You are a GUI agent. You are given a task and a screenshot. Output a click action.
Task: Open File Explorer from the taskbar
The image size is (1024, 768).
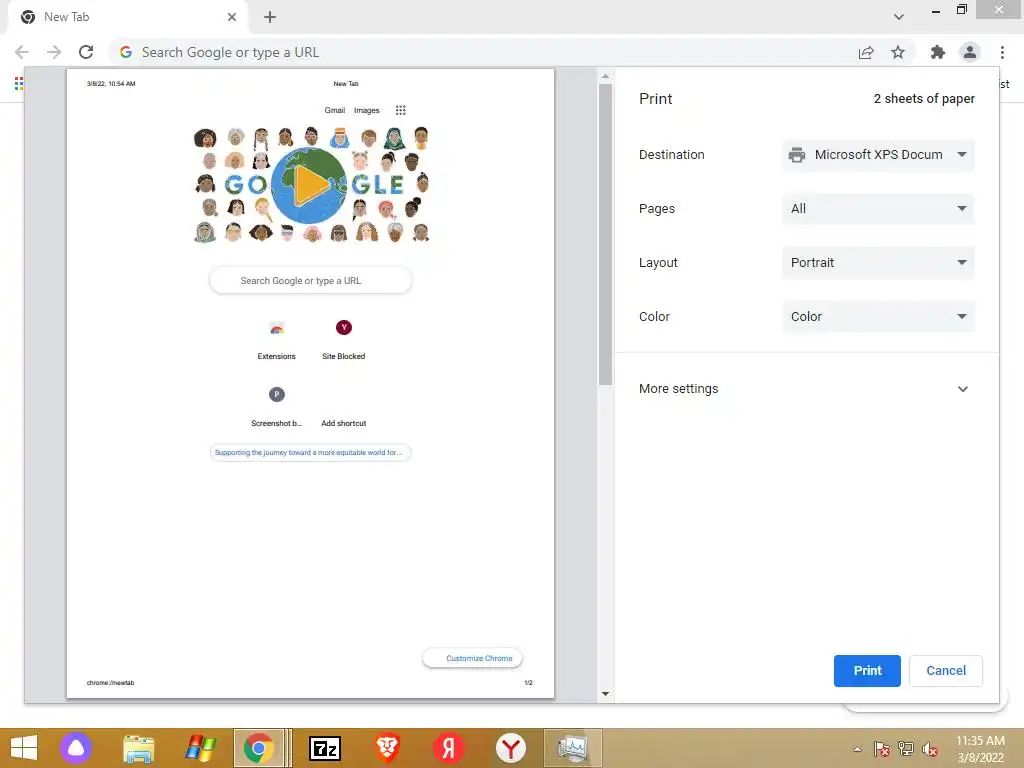tap(139, 748)
